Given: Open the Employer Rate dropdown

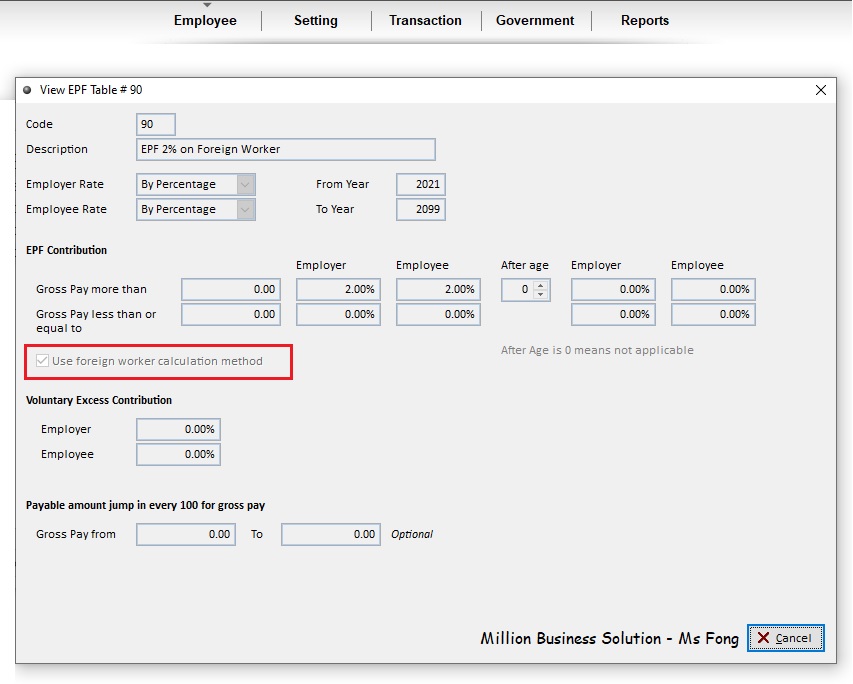Looking at the screenshot, I should point(245,184).
